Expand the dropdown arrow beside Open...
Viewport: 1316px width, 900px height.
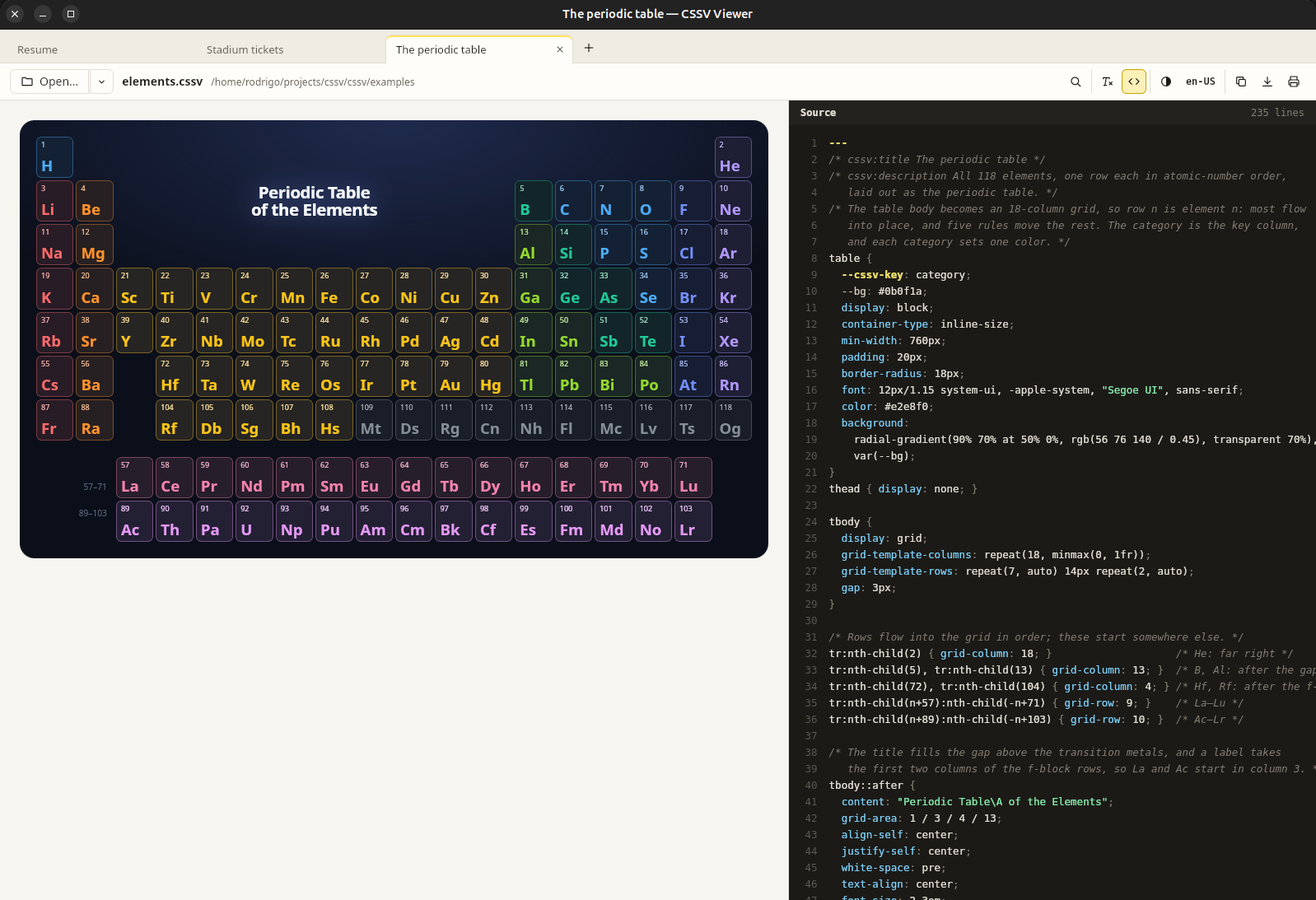pos(101,82)
